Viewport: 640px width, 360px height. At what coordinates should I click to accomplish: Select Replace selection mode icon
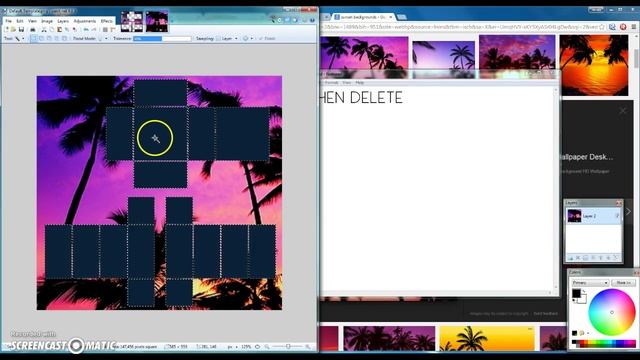(34, 38)
